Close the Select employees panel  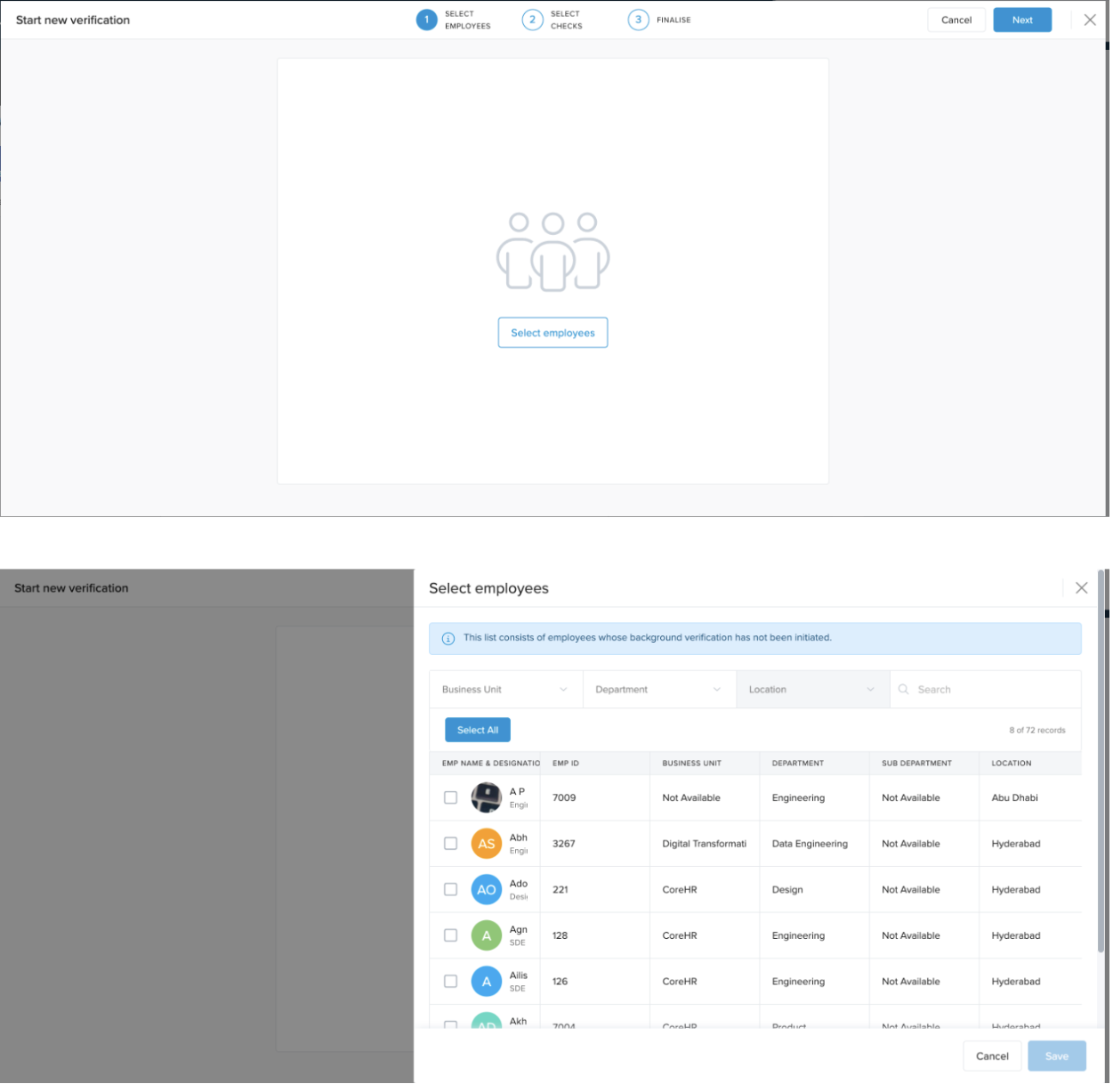pos(1081,588)
